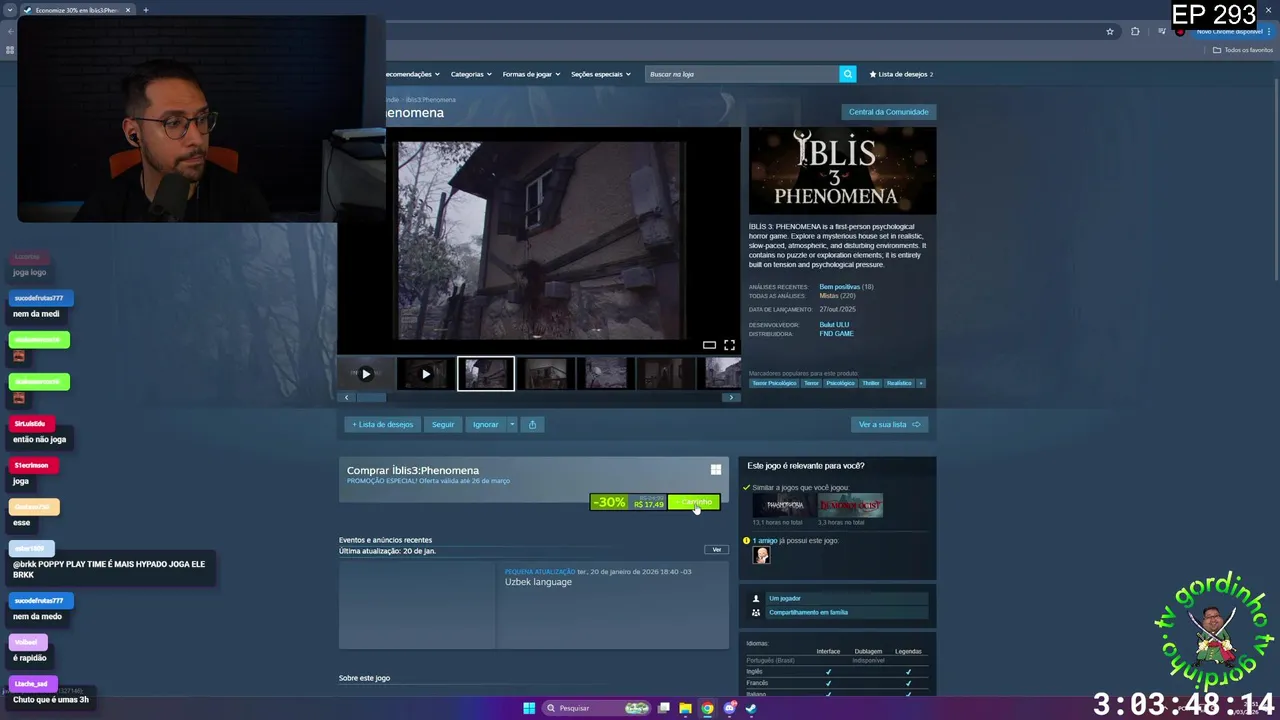
Task: Click the Seguir button
Action: pos(443,424)
